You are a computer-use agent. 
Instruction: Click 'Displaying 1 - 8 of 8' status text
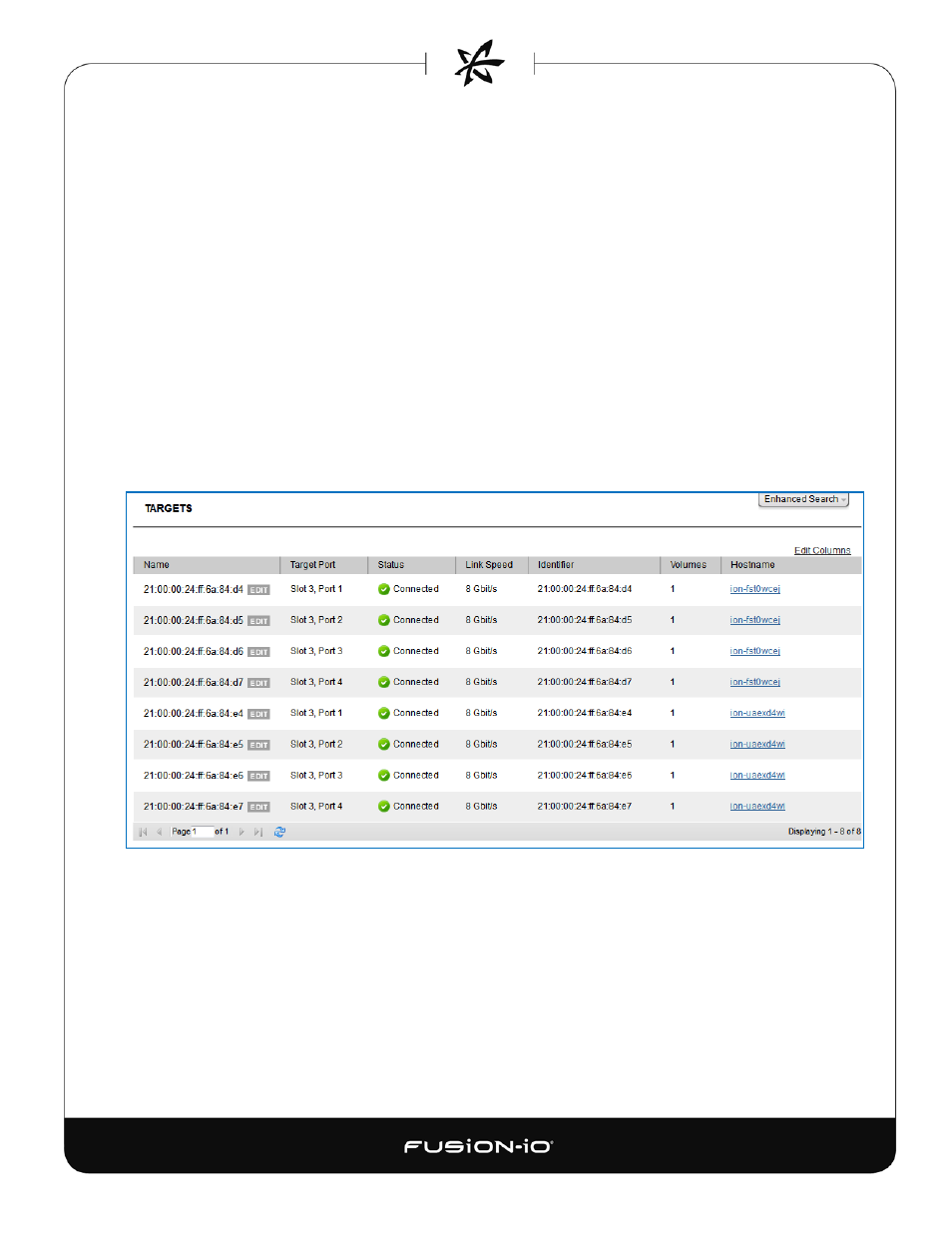[824, 832]
